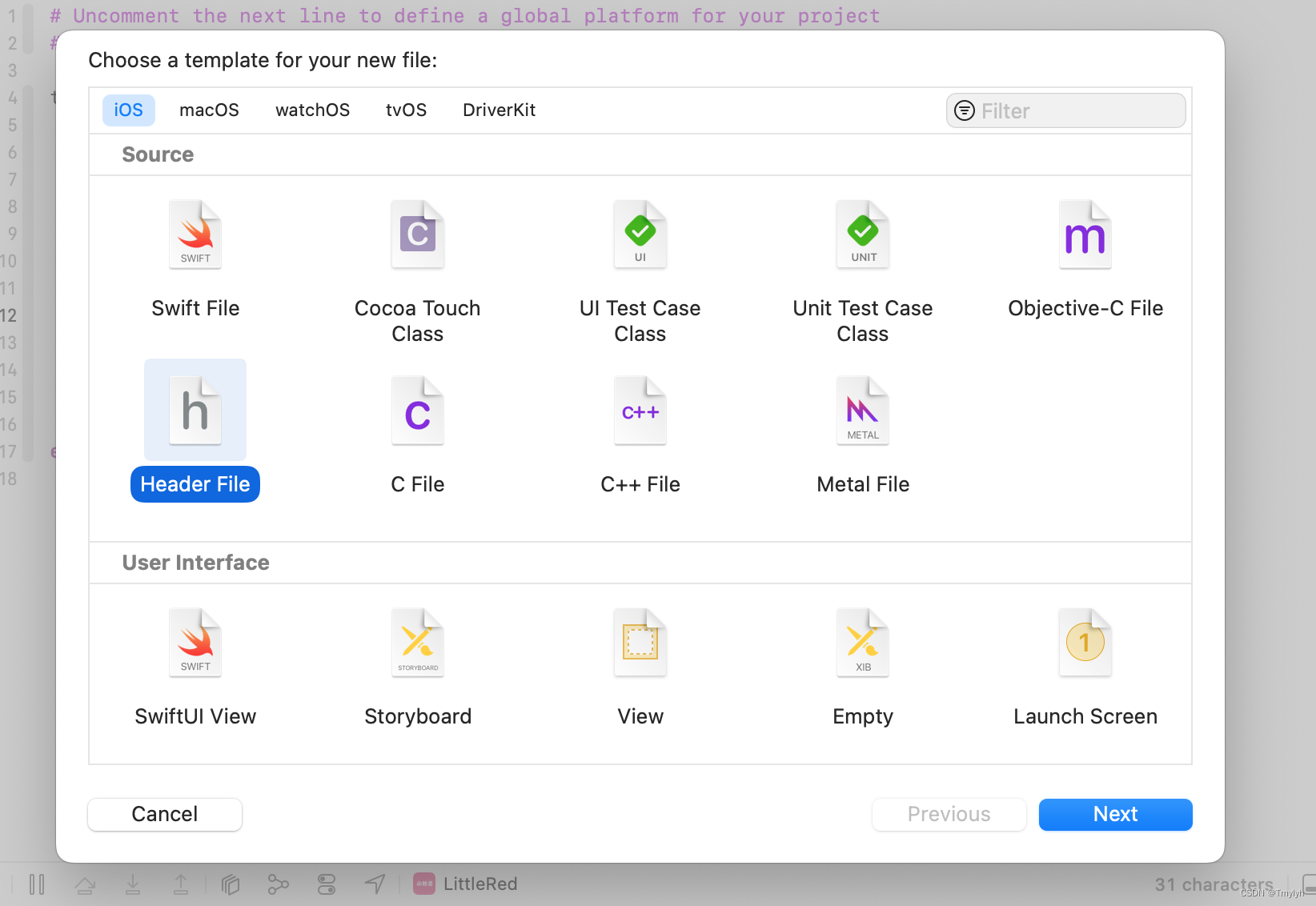Select the Storyboard template icon

point(418,643)
